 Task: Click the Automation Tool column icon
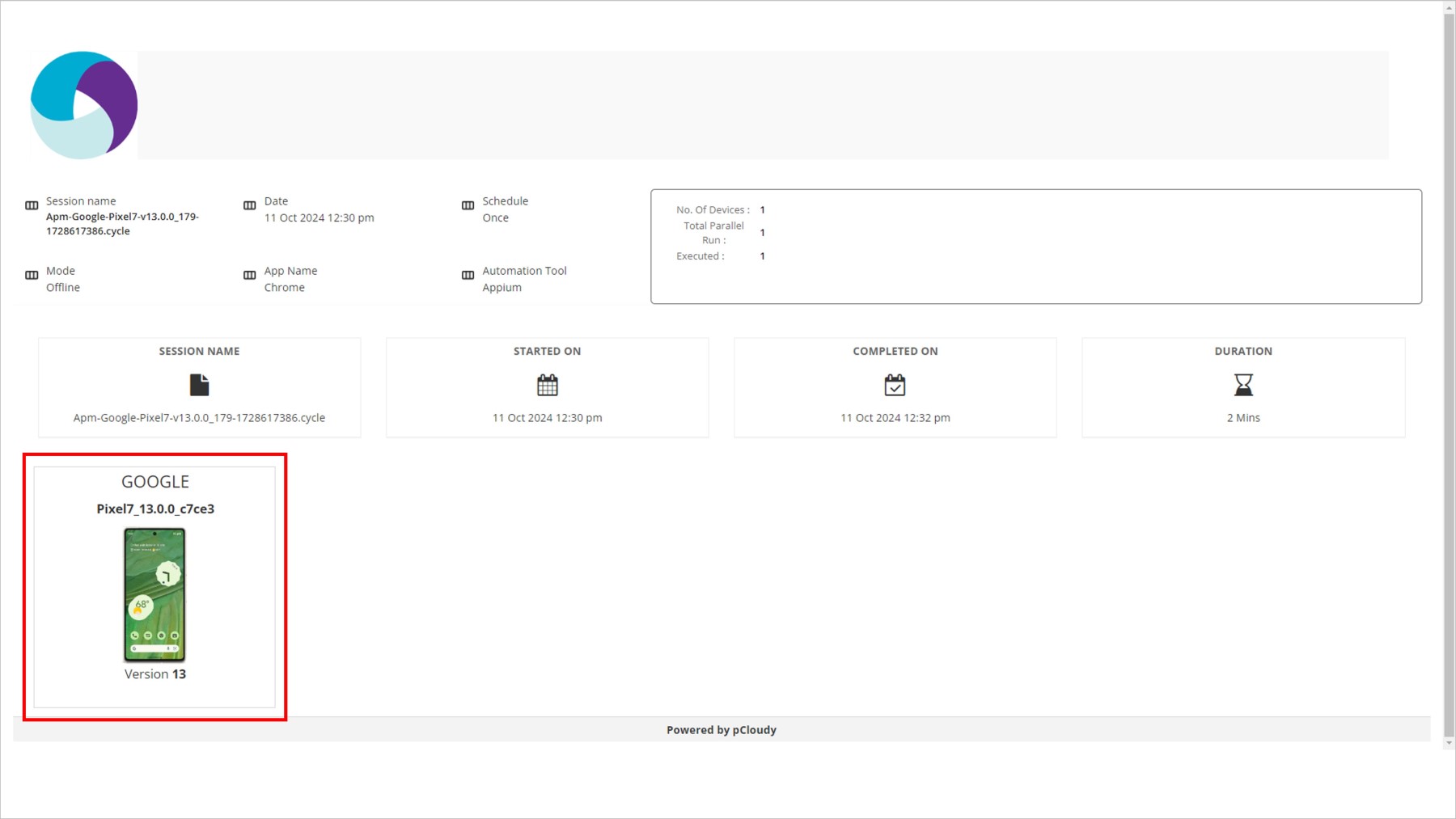[x=468, y=275]
